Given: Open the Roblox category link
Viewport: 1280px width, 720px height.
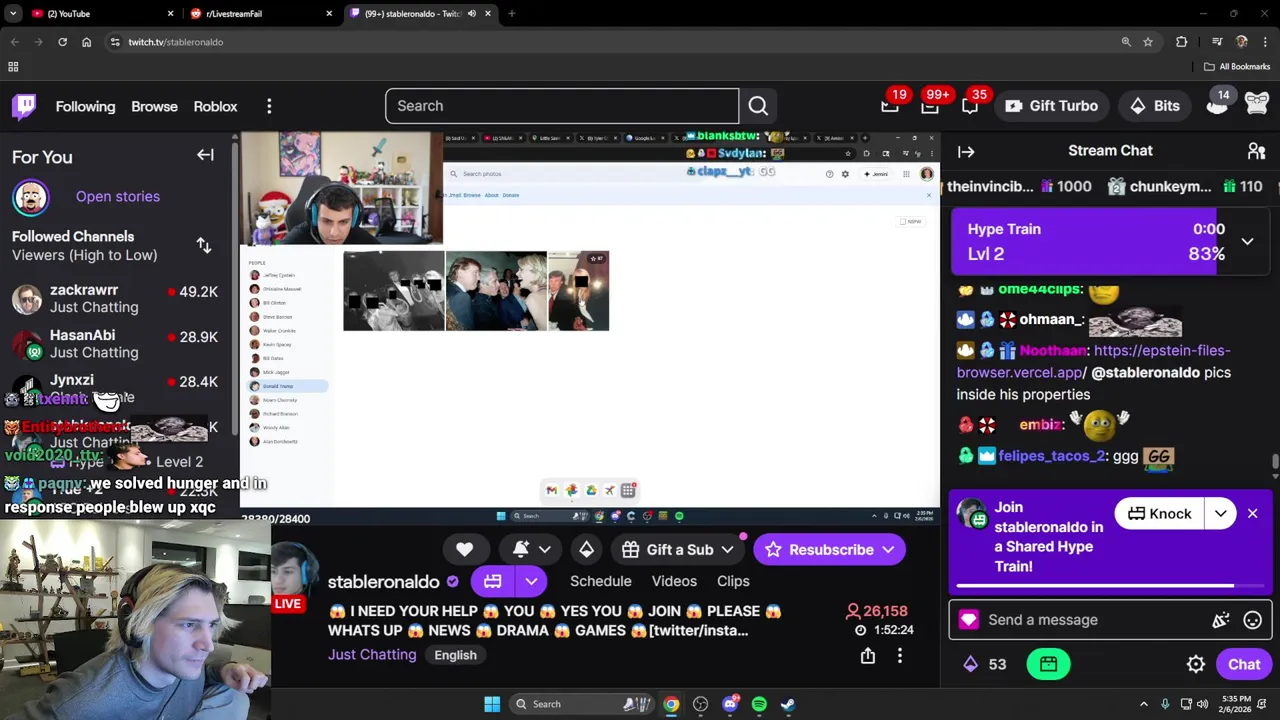Looking at the screenshot, I should 215,106.
